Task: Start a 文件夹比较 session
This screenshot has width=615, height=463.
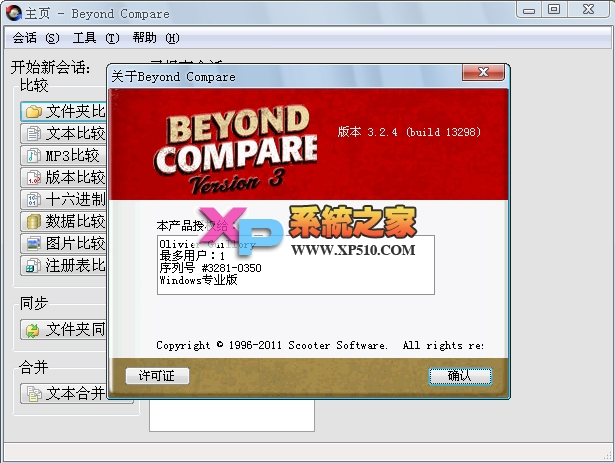Action: point(64,112)
